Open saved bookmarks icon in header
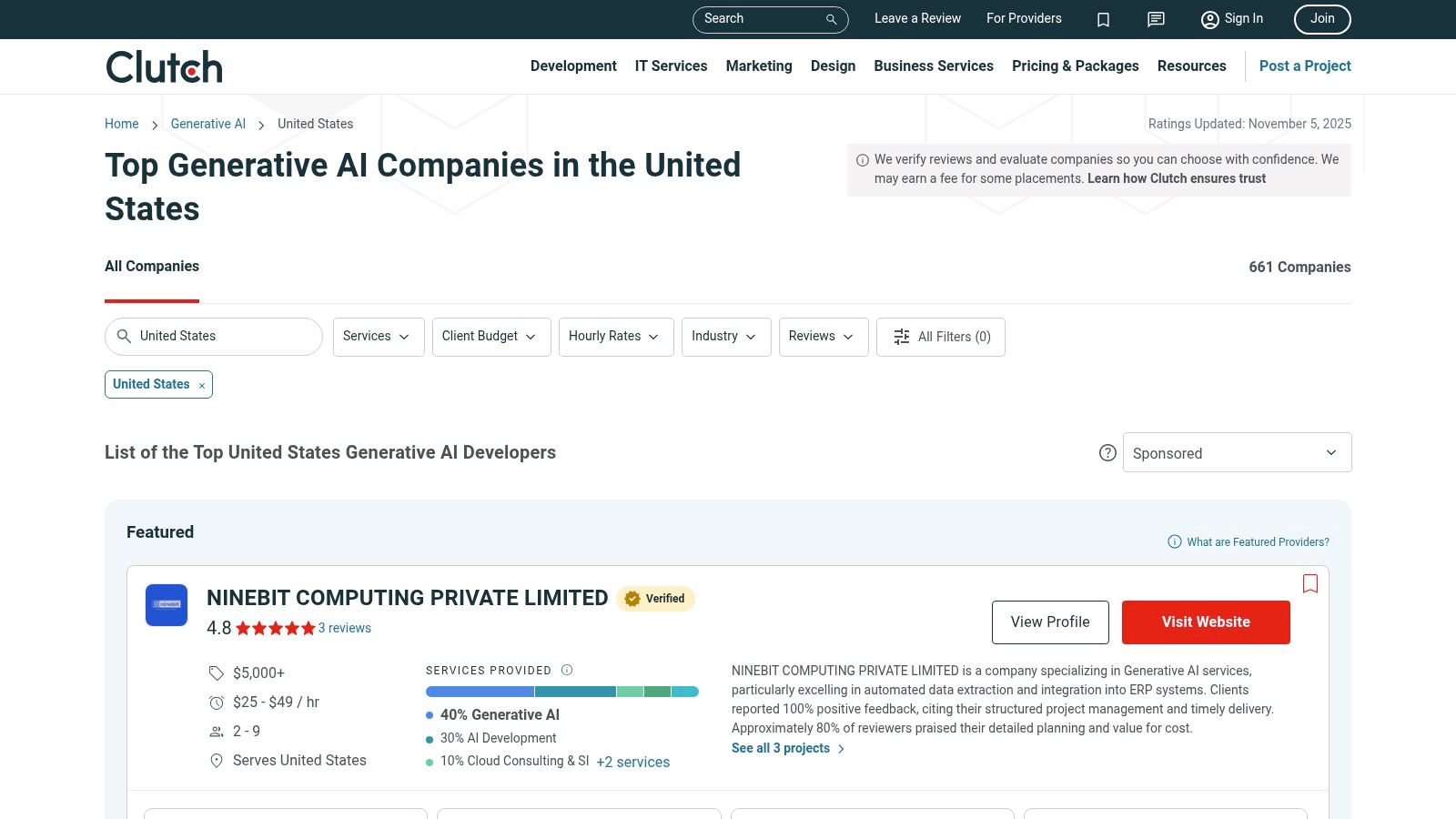Image resolution: width=1456 pixels, height=819 pixels. tap(1103, 19)
